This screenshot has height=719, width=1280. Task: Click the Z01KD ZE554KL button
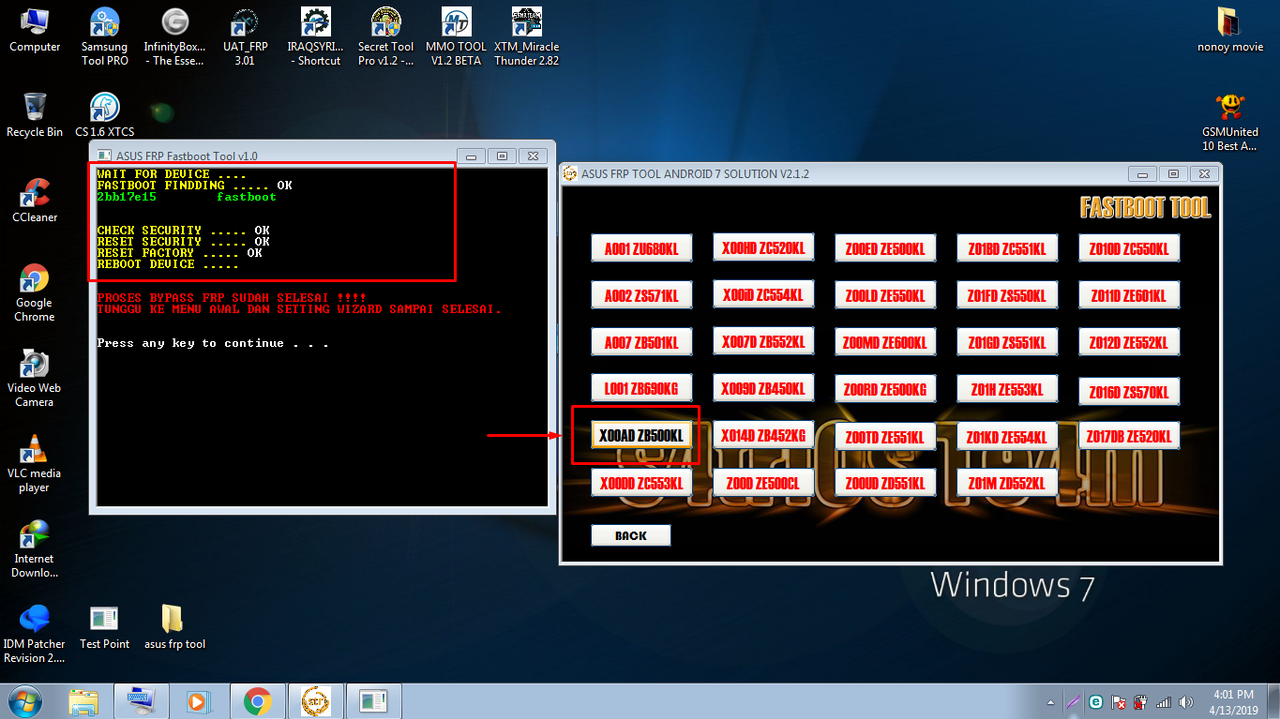pos(1007,436)
